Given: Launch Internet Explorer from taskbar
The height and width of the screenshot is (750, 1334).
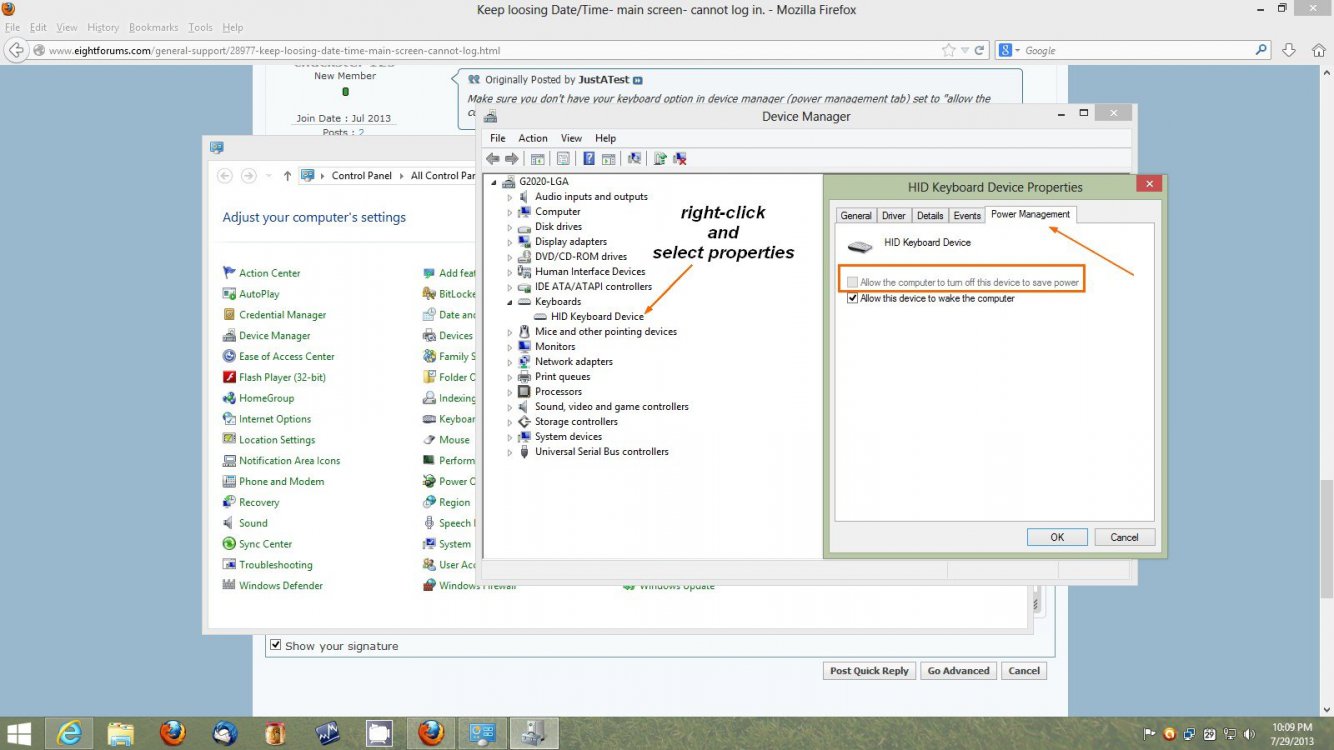Looking at the screenshot, I should (x=69, y=733).
